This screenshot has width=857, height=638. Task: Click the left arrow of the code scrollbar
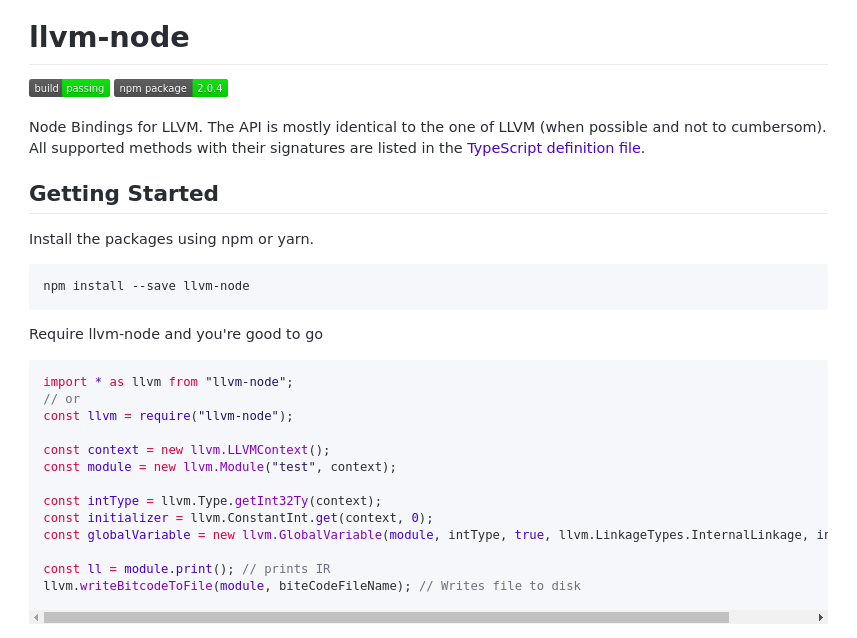(36, 618)
